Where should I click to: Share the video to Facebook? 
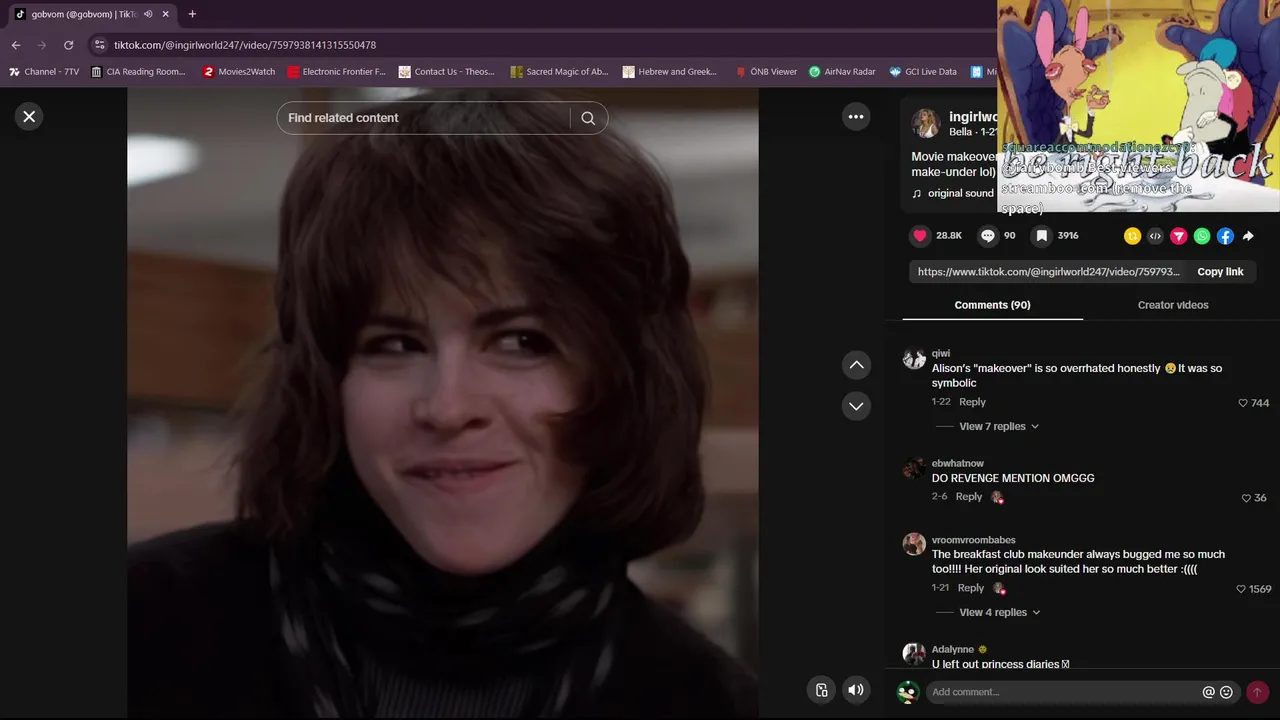pos(1225,237)
